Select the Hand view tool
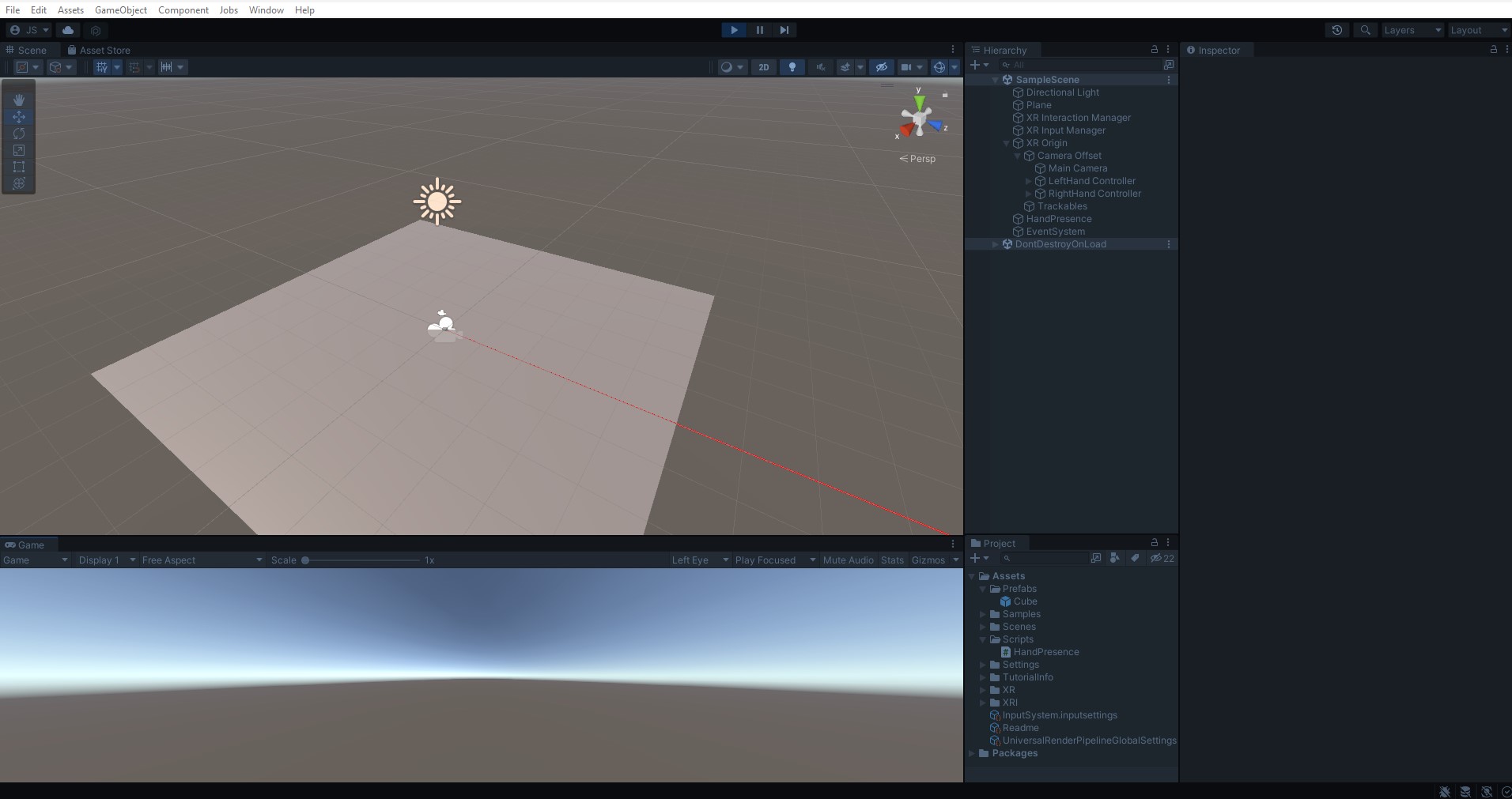Image resolution: width=1512 pixels, height=799 pixels. click(18, 100)
